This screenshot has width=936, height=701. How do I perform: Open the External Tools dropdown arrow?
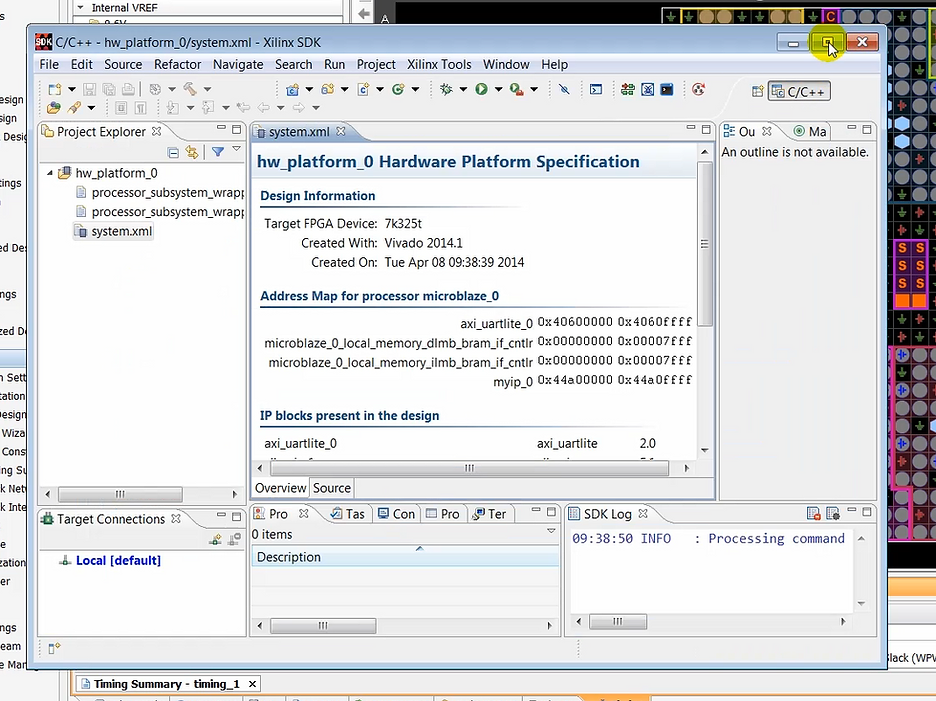[x=534, y=90]
